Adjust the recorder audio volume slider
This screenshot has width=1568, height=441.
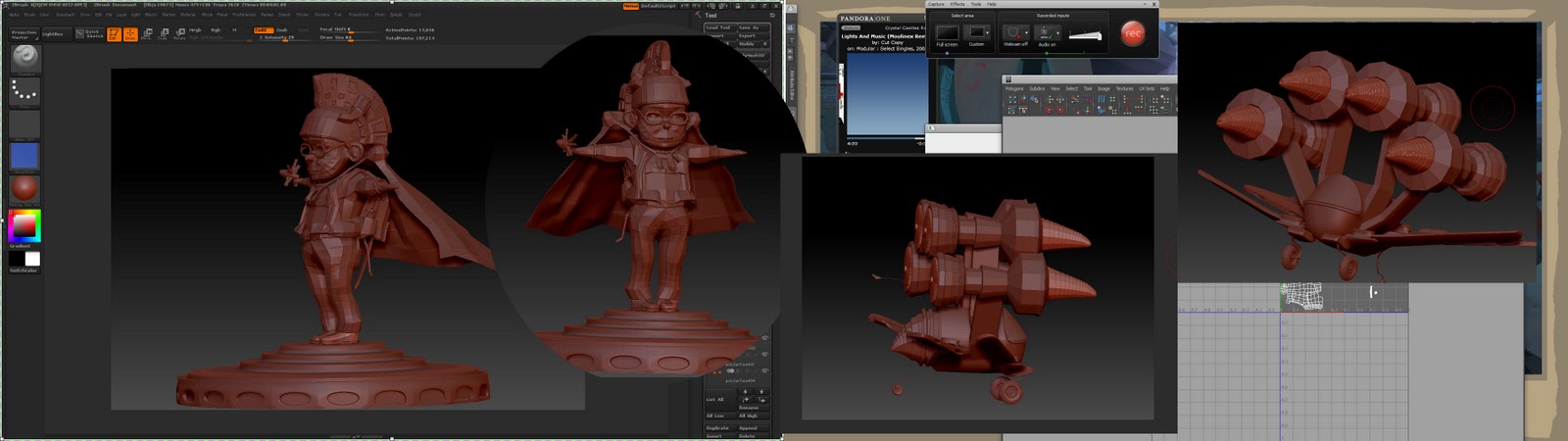click(1085, 35)
